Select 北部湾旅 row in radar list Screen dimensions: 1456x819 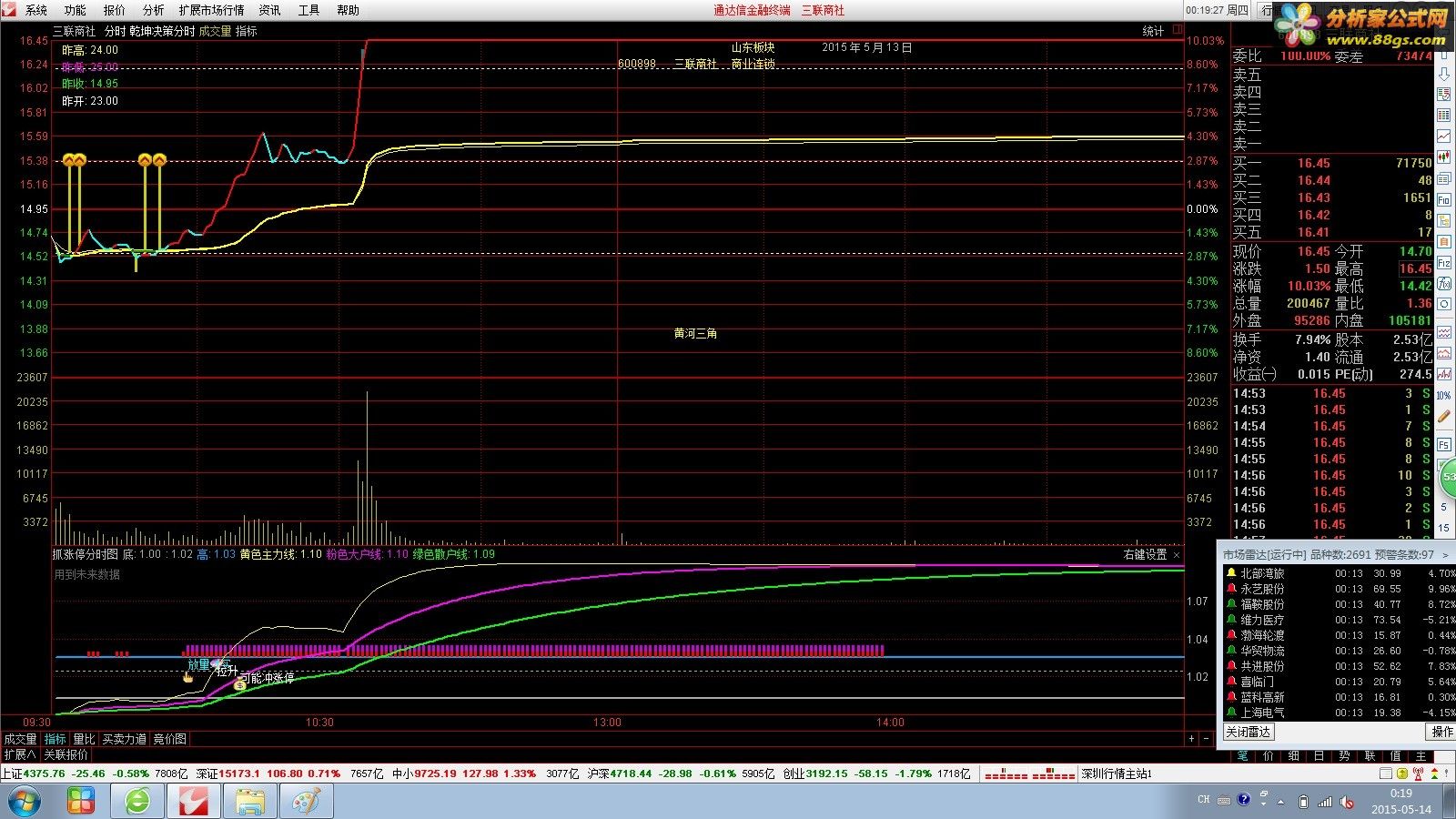click(1339, 573)
